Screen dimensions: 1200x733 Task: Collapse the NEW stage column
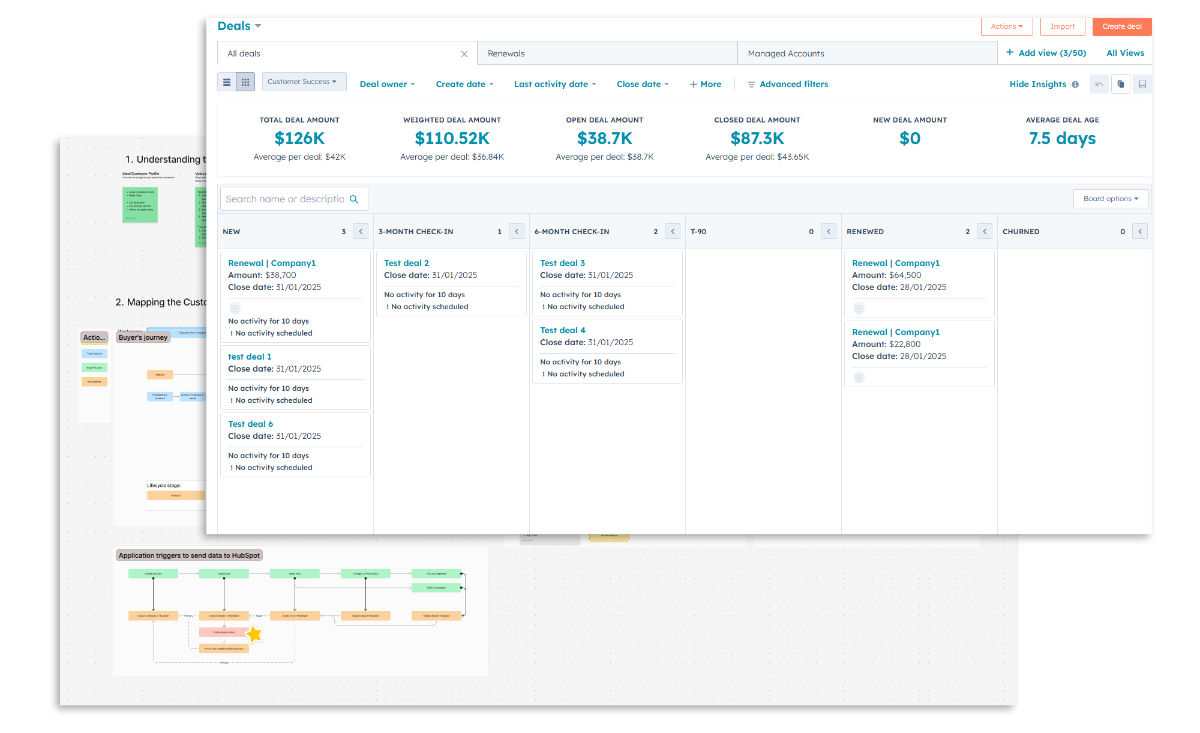(x=361, y=231)
